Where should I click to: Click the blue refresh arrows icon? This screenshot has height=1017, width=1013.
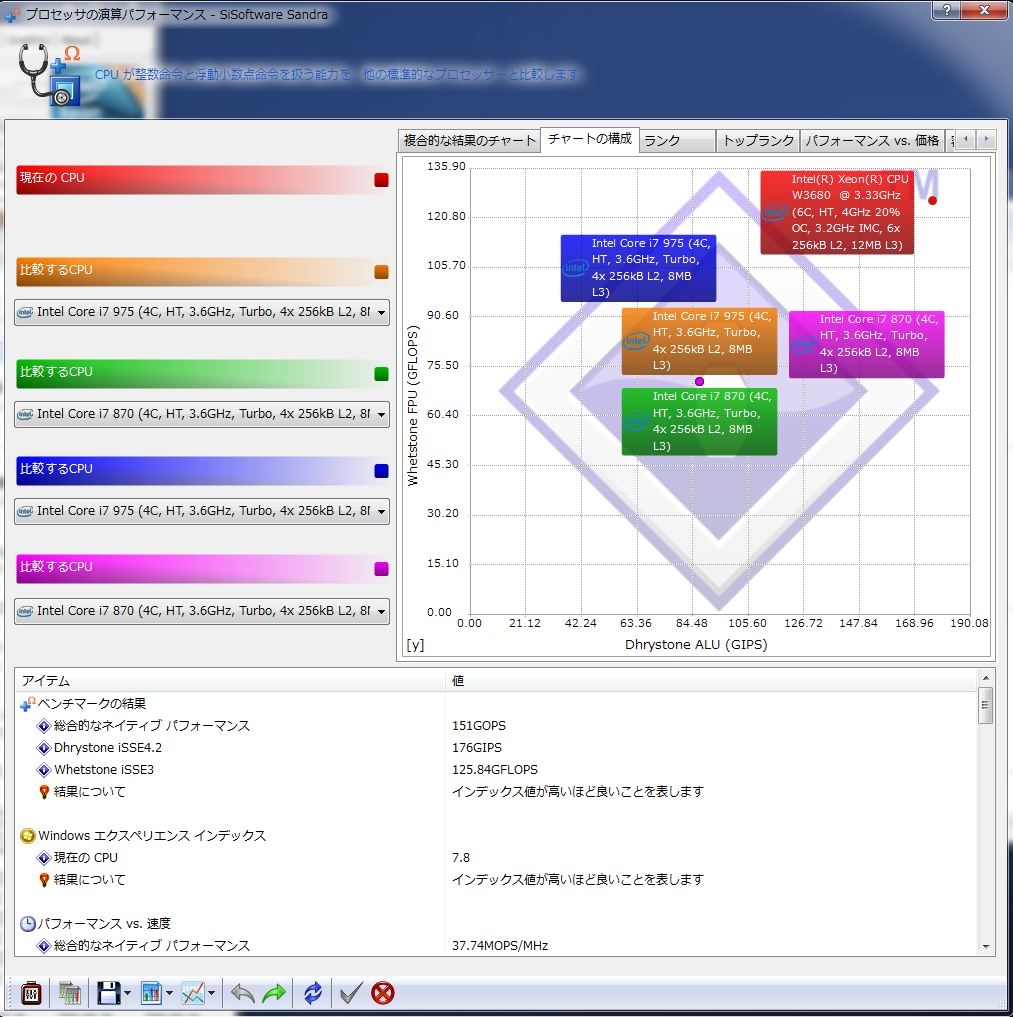(x=313, y=992)
